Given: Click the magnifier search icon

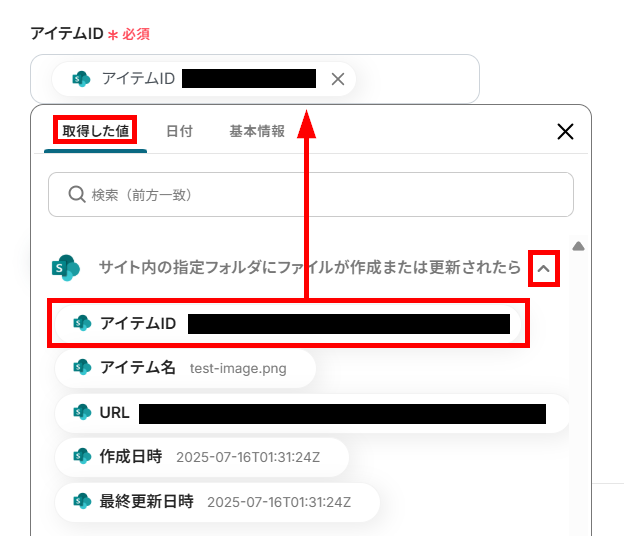Looking at the screenshot, I should 77,195.
